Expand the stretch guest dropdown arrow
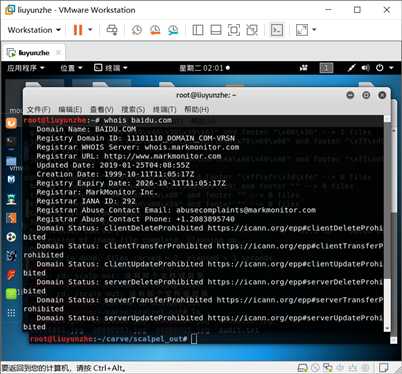The image size is (402, 374). point(314,30)
